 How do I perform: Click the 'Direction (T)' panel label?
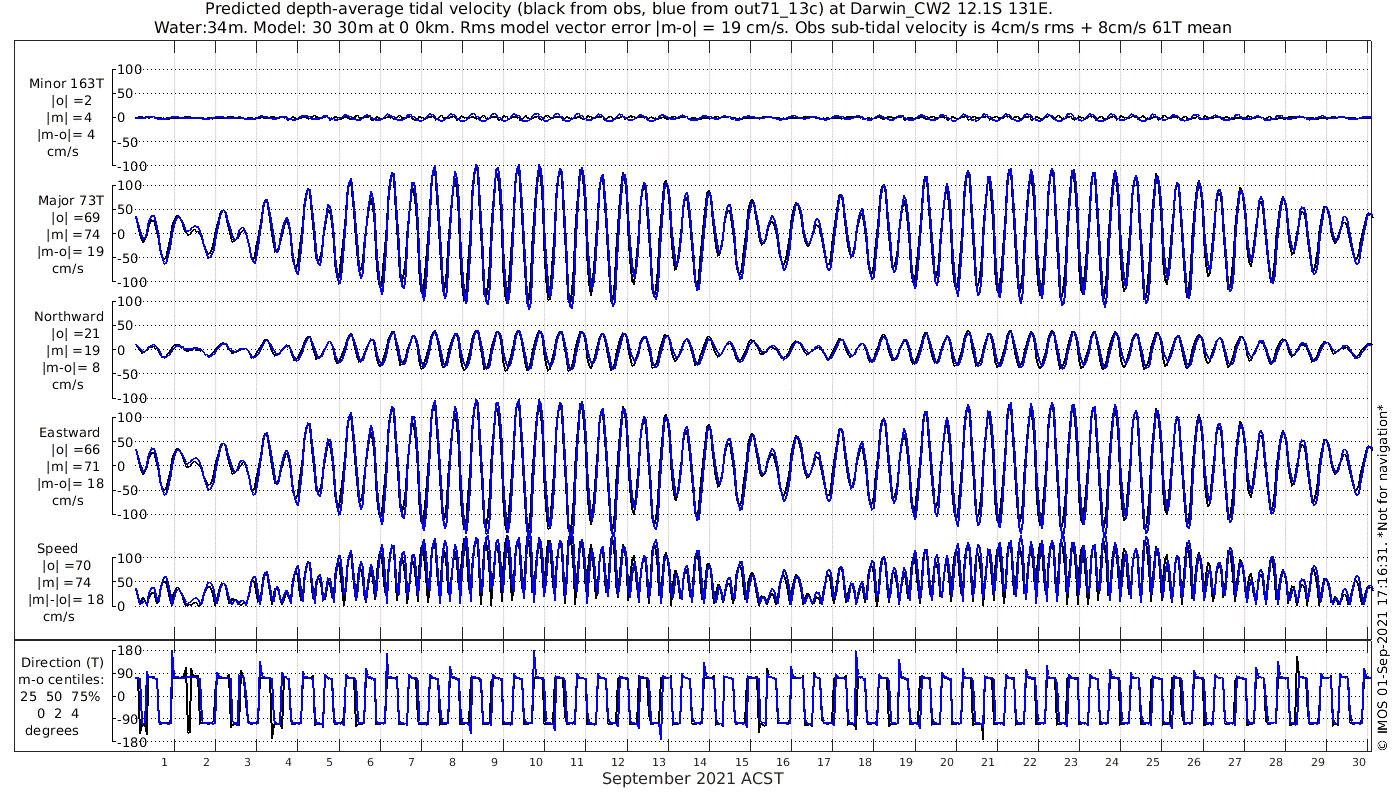click(x=64, y=662)
